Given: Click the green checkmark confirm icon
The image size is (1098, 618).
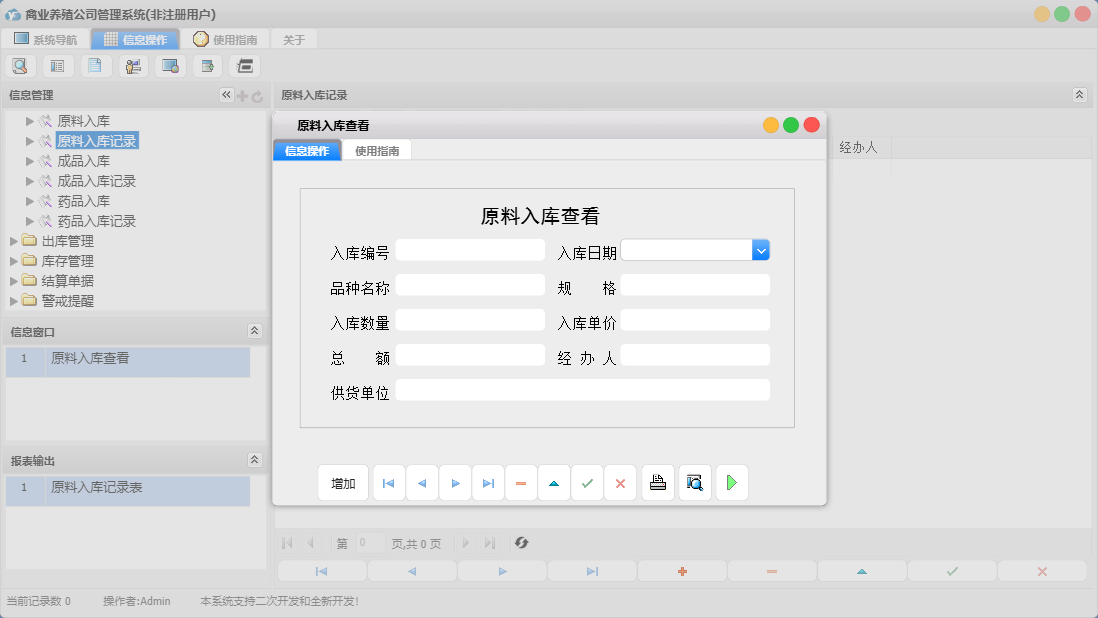Looking at the screenshot, I should click(x=587, y=482).
